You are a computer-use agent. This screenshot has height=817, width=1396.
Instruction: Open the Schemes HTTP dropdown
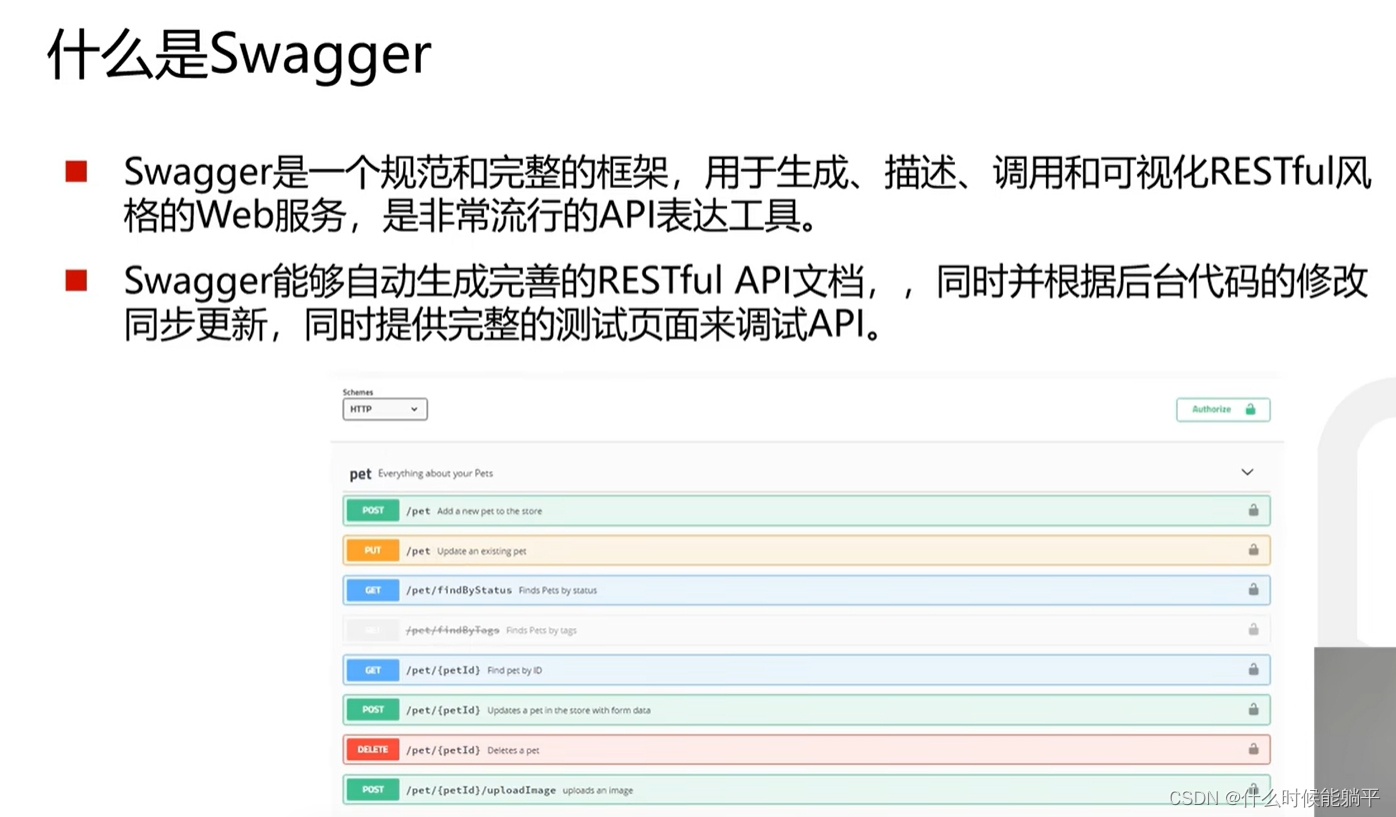(384, 409)
